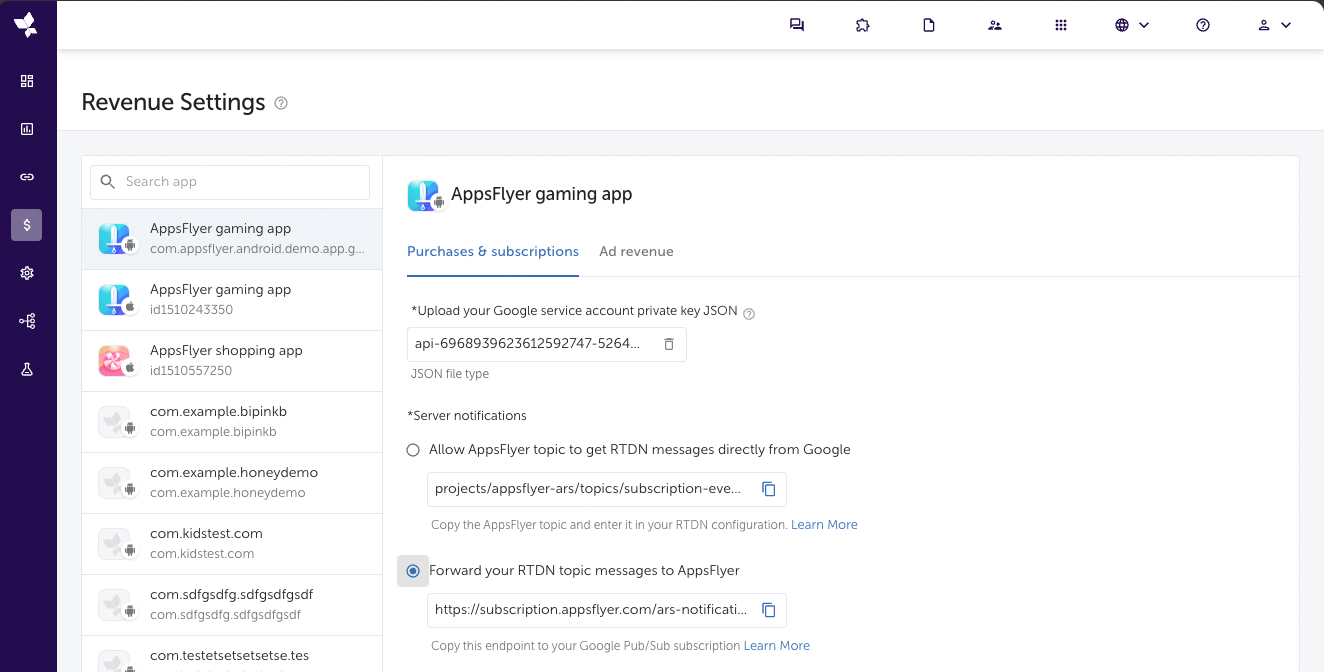
Task: Open the chat messages icon in header
Action: 797,25
